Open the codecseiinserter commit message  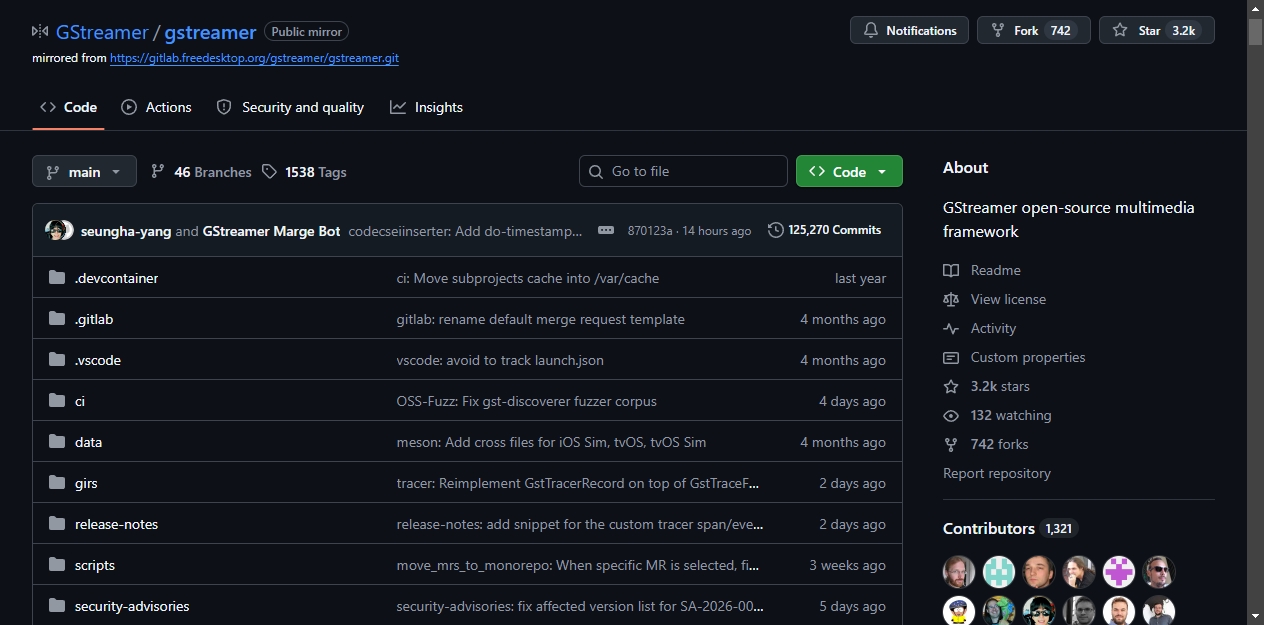coord(465,231)
